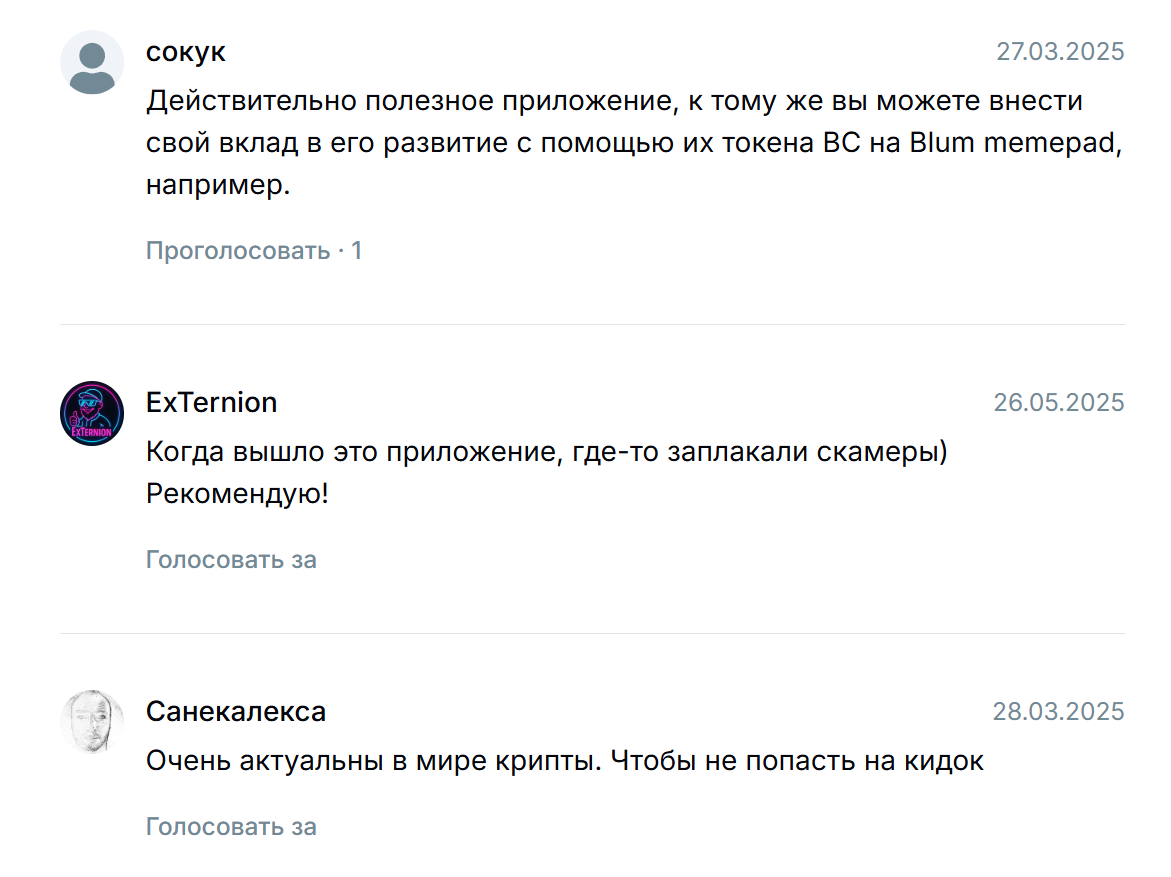The image size is (1171, 877).
Task: Click Голосовать за under Санекалекса's review
Action: (232, 827)
